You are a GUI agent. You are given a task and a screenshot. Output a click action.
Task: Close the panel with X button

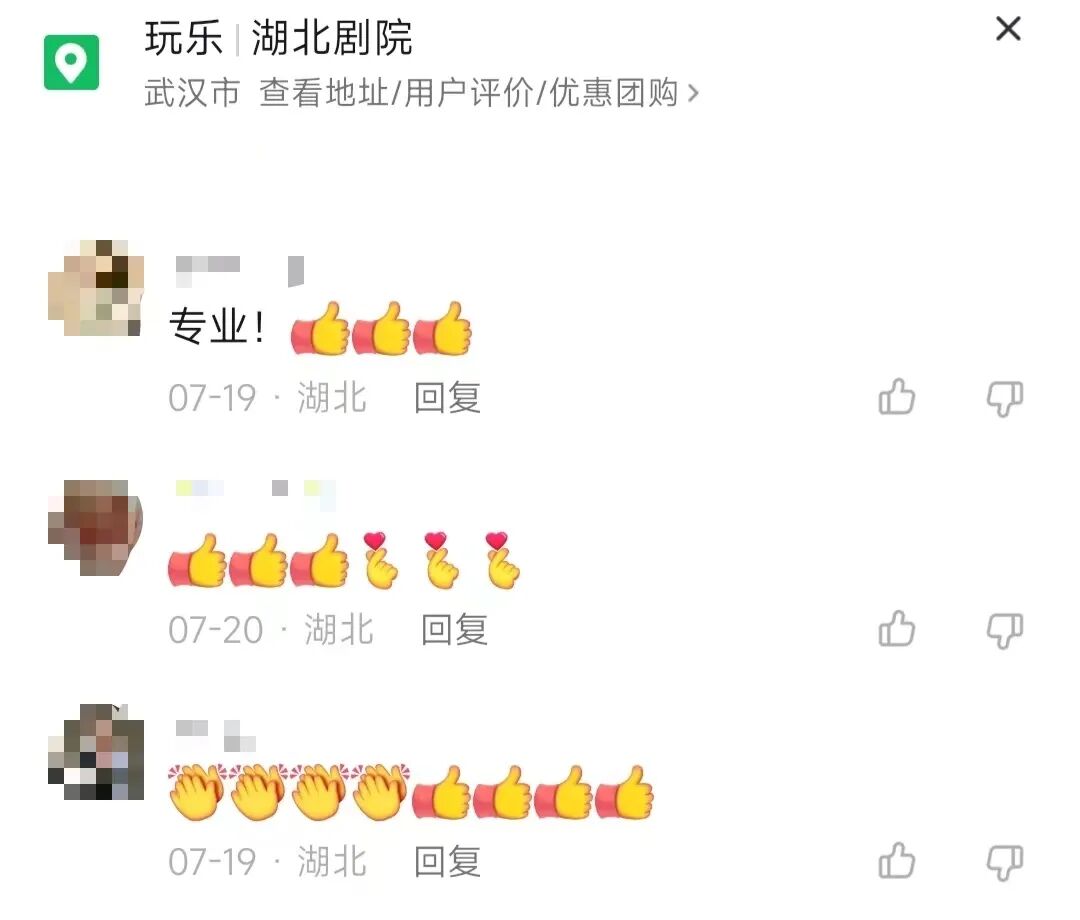coord(1008,29)
